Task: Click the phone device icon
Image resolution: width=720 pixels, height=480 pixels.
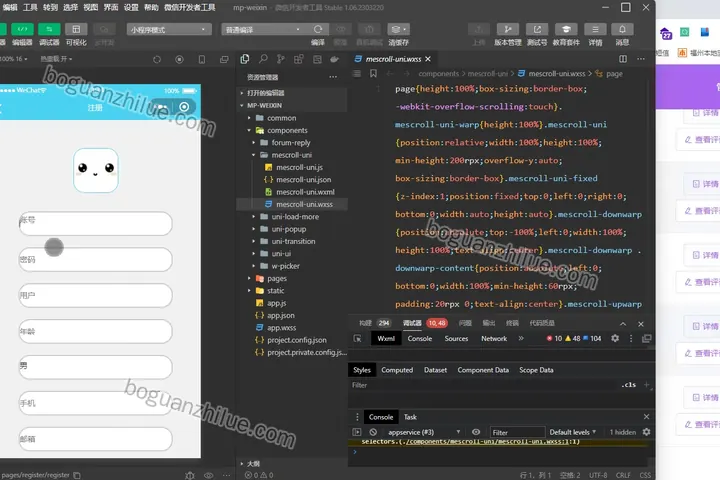Action: pos(202,59)
